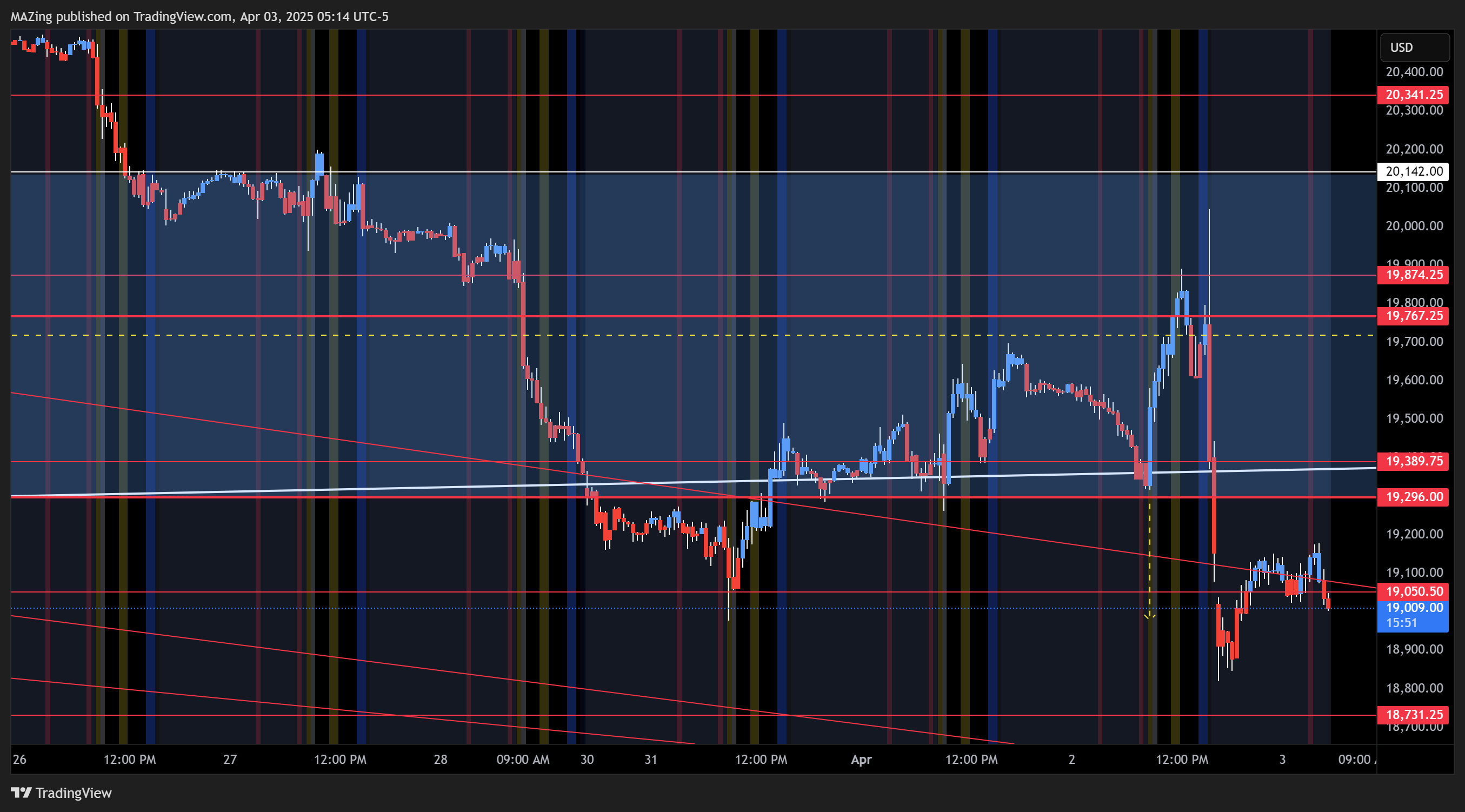1465x812 pixels.
Task: Click the 20,400.00 price axis value
Action: coord(1414,72)
